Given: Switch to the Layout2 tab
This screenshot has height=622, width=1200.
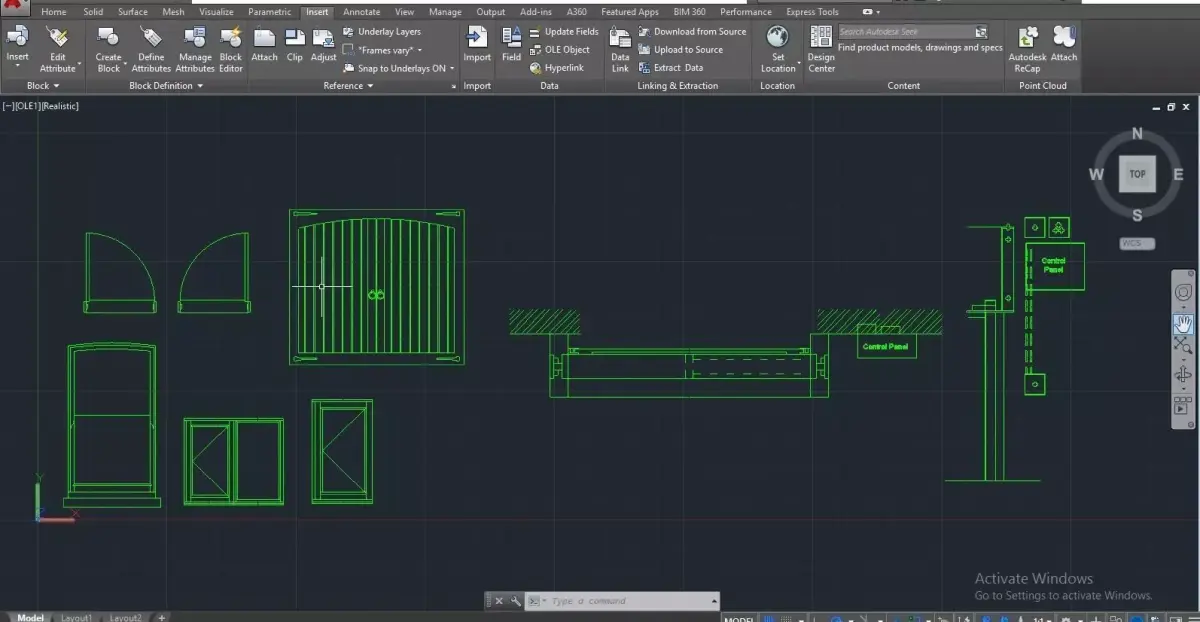Looking at the screenshot, I should [125, 617].
